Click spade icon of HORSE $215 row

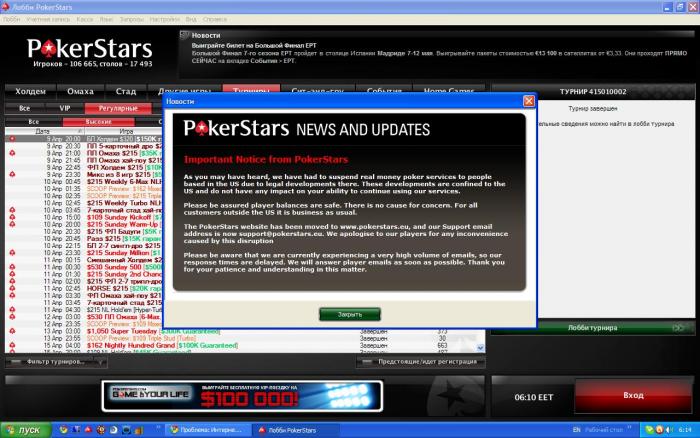click(x=12, y=288)
